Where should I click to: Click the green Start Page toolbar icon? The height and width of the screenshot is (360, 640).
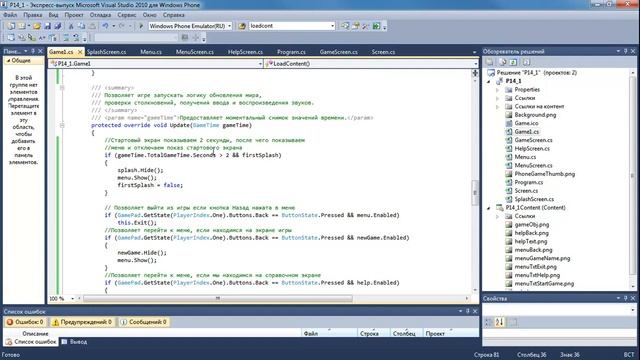pos(376,26)
